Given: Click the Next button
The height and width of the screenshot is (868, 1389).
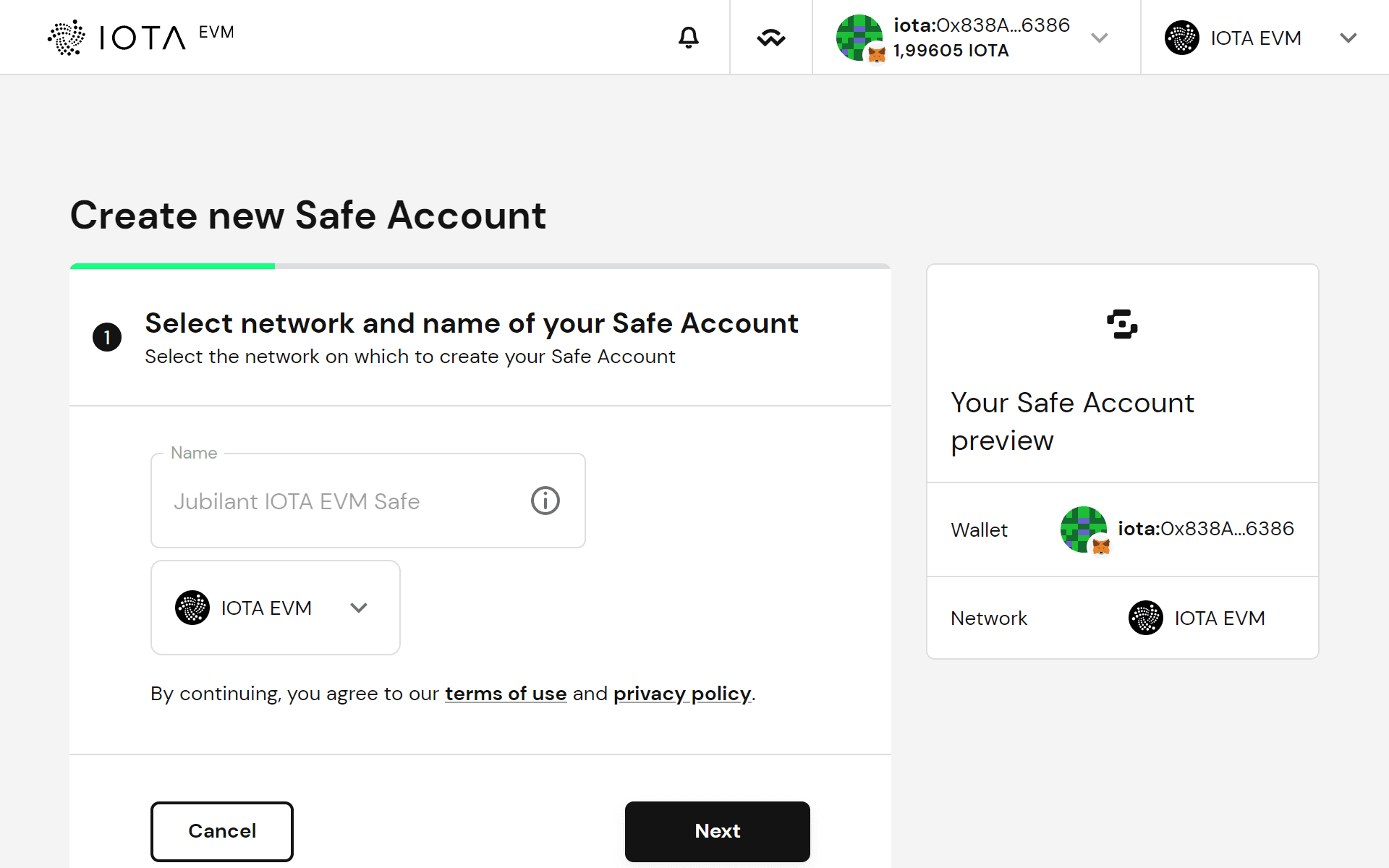Looking at the screenshot, I should click(x=717, y=831).
